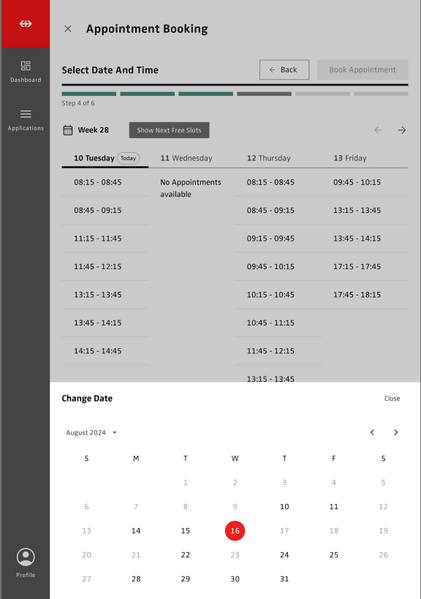Choose Thursday slot 09:15 - 09:45
The width and height of the screenshot is (421, 599).
coord(278,238)
